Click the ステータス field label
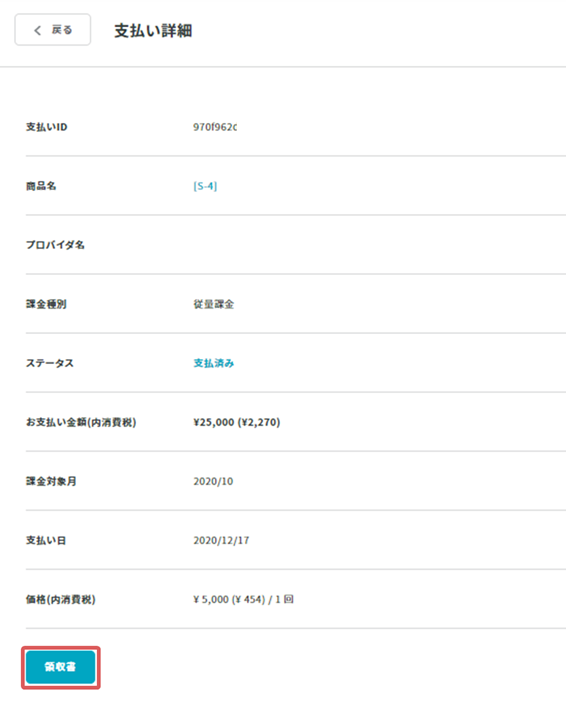Viewport: 566px width, 720px height. (50, 363)
